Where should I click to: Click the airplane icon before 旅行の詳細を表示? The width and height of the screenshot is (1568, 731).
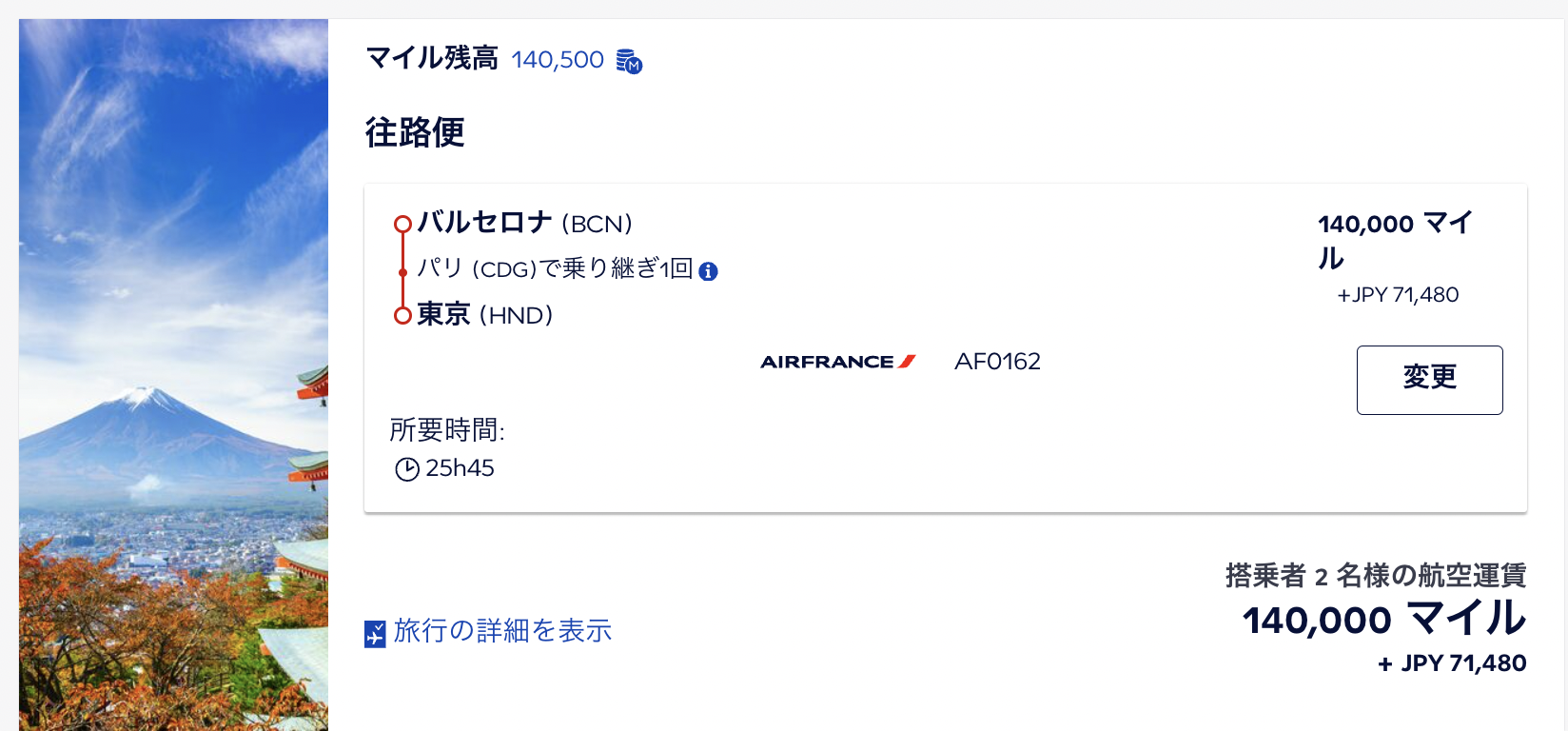point(375,633)
